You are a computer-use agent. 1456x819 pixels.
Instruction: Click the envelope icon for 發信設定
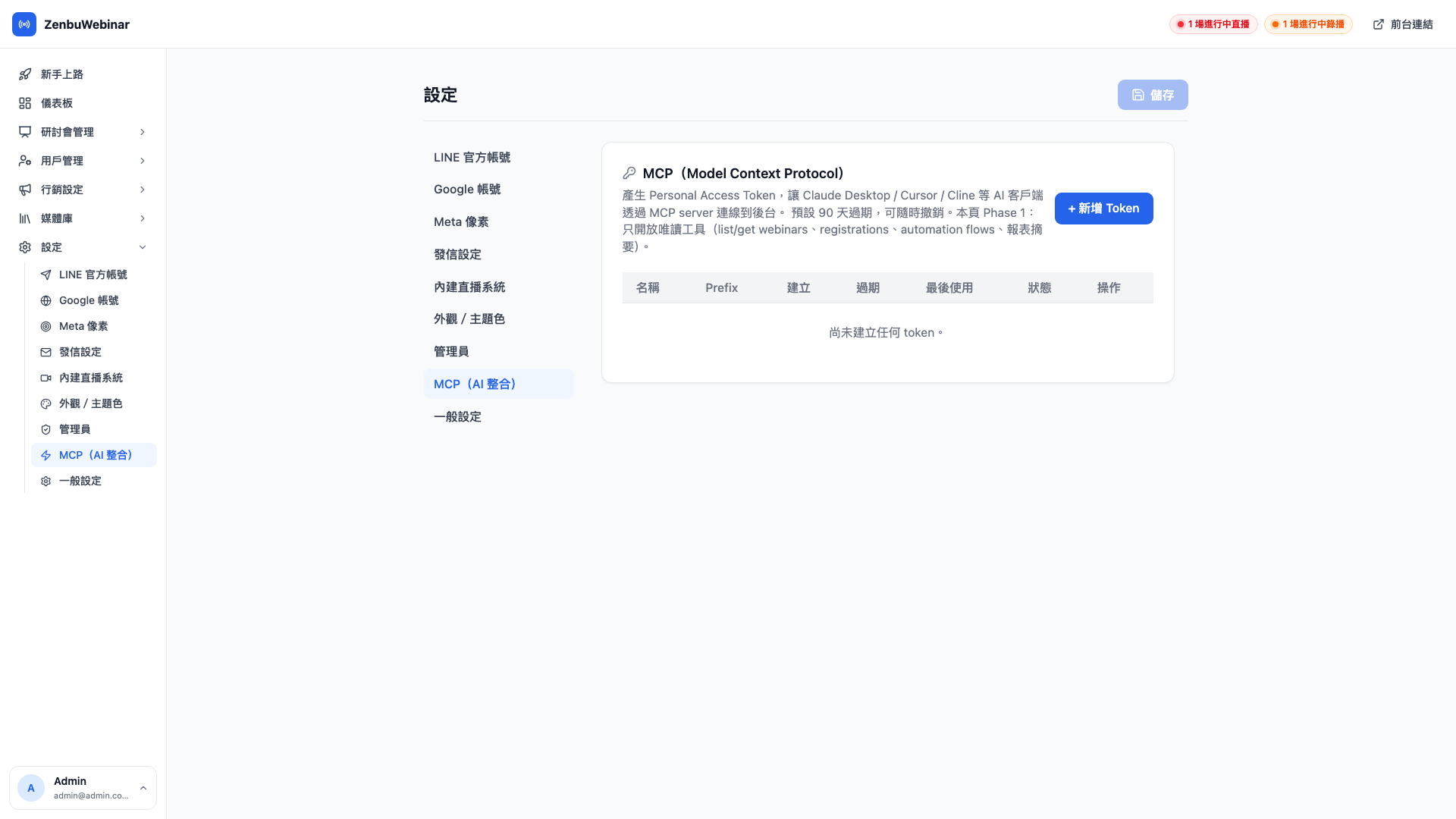click(46, 352)
